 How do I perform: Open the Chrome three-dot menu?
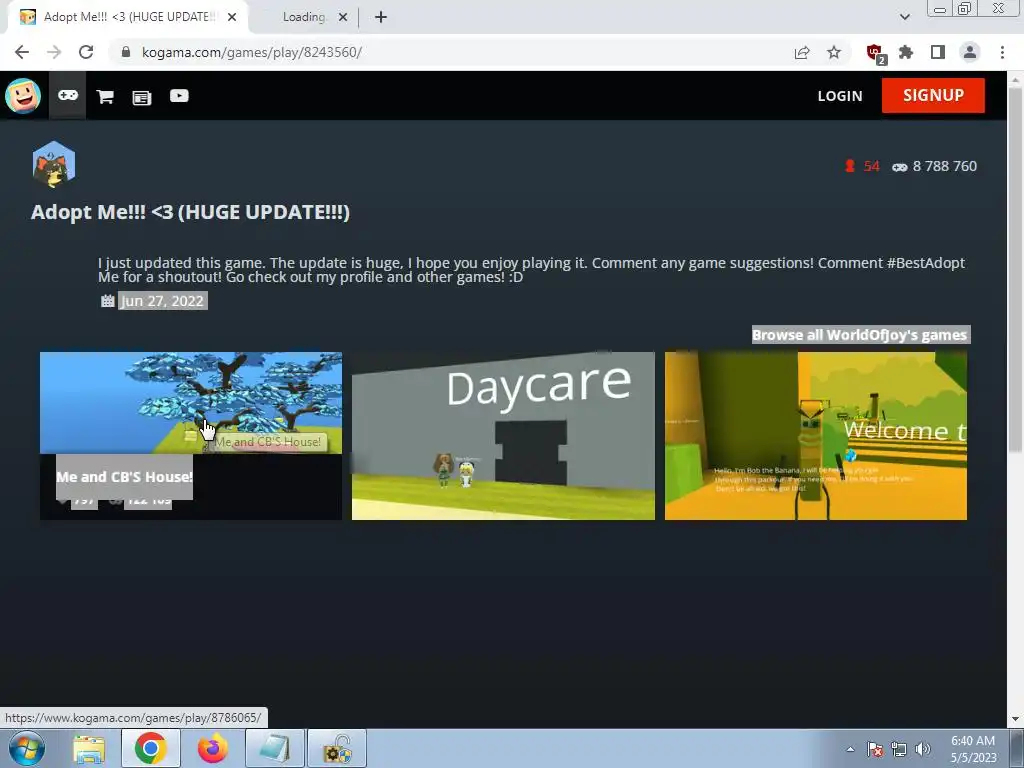[1002, 52]
